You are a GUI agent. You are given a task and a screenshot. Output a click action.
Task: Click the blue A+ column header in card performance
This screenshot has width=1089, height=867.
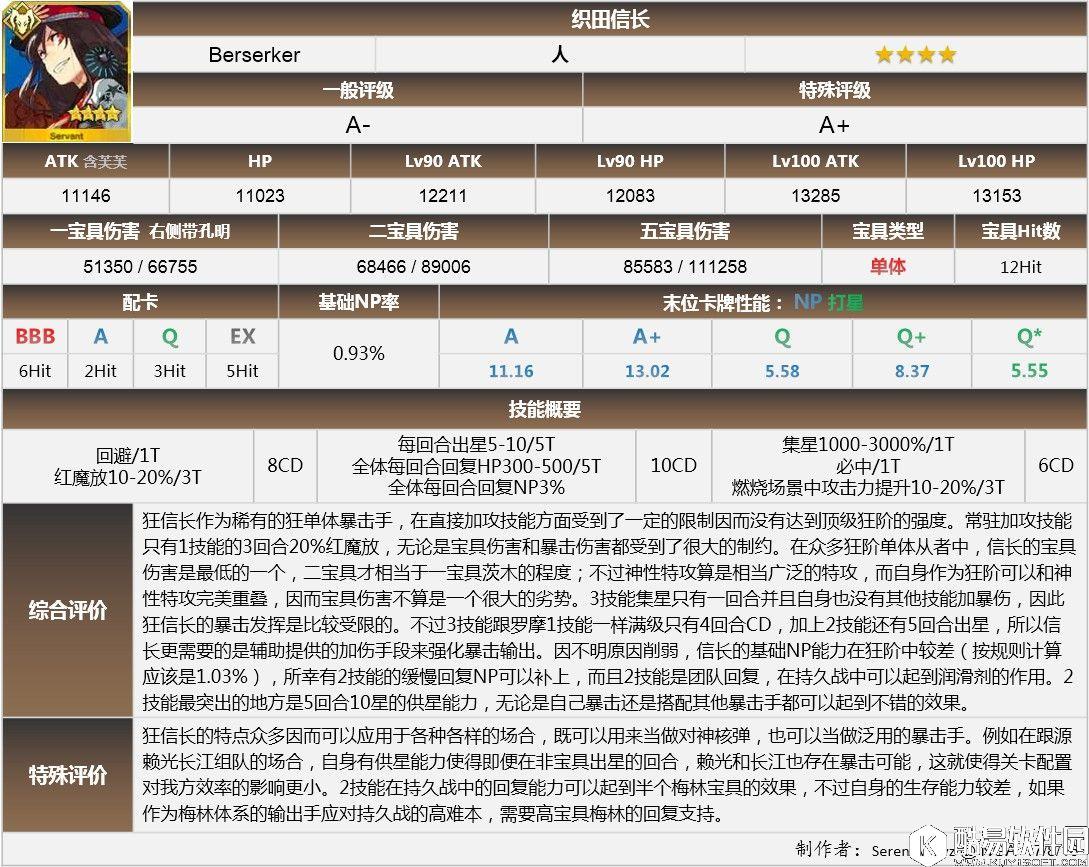[646, 337]
